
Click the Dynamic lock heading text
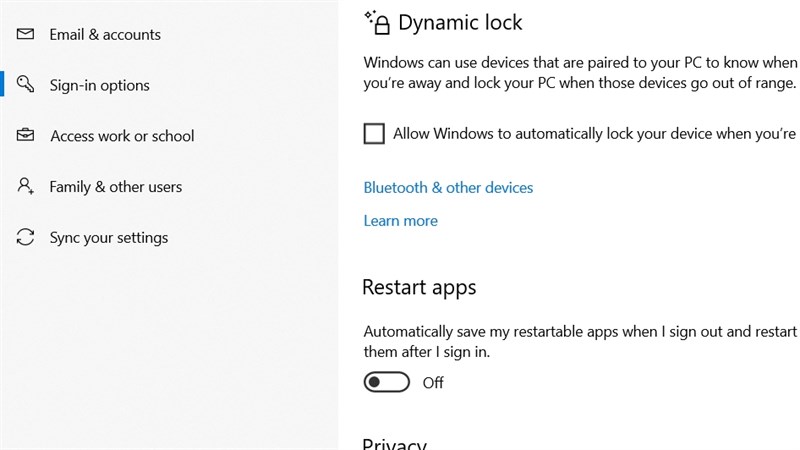tap(460, 22)
